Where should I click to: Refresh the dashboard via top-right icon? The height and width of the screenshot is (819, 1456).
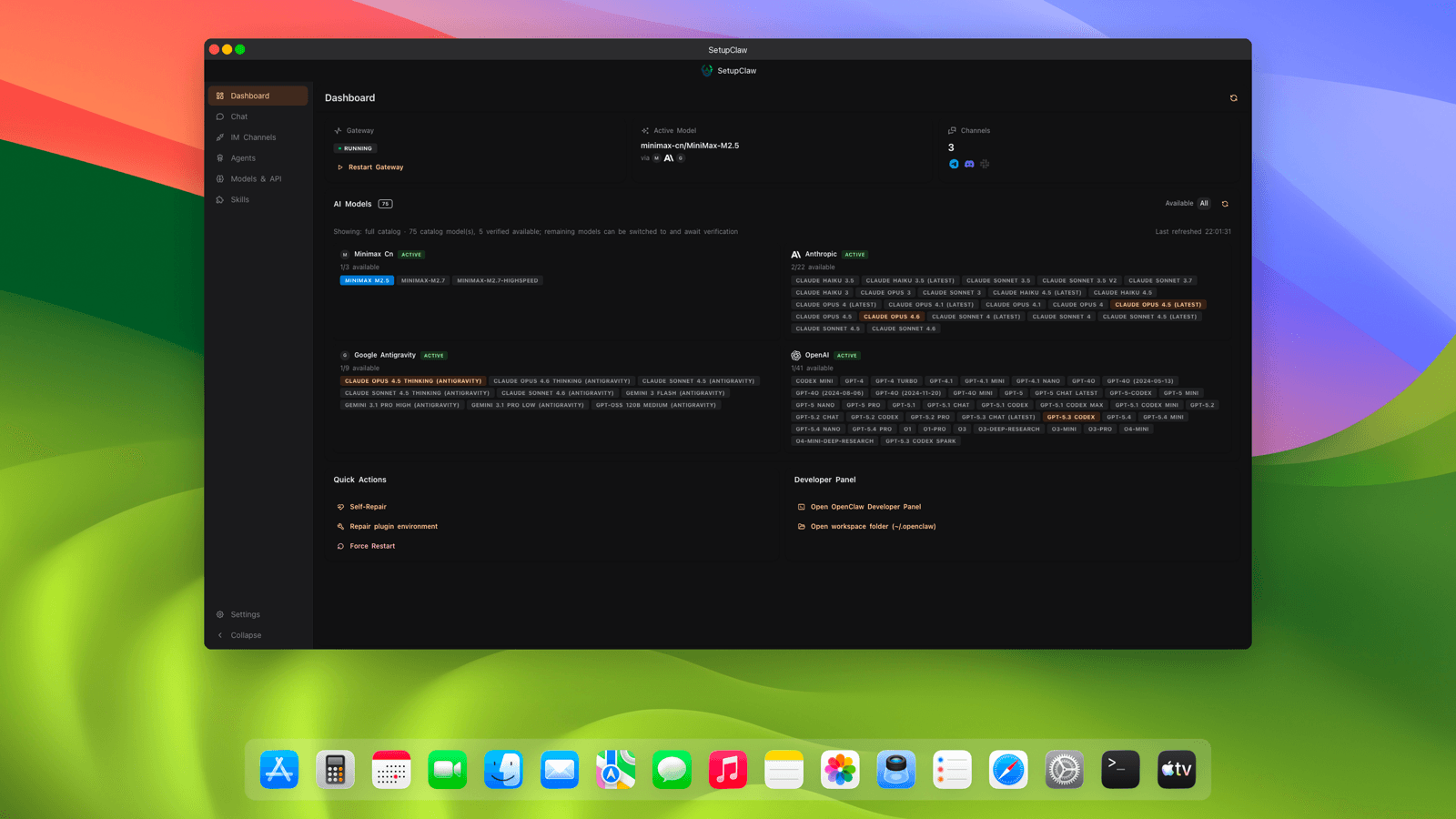tap(1233, 98)
